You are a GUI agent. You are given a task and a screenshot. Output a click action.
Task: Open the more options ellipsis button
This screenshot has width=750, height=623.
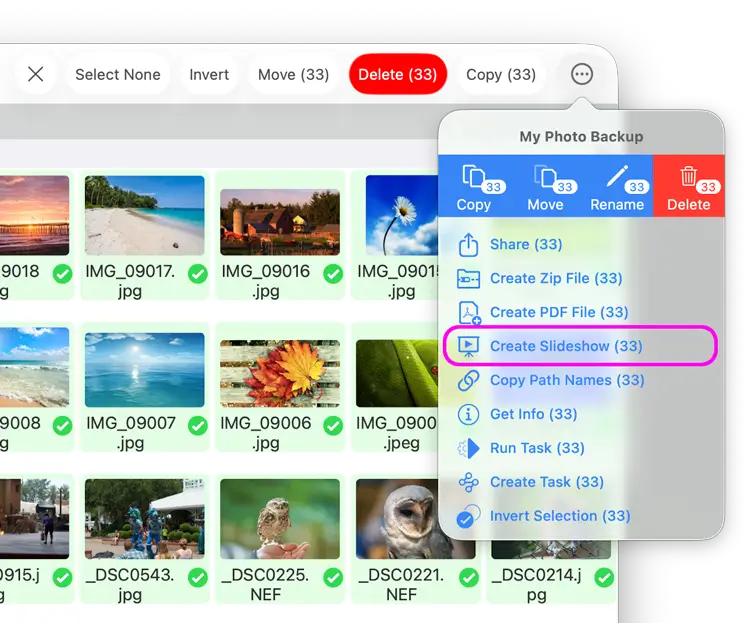pyautogui.click(x=582, y=75)
